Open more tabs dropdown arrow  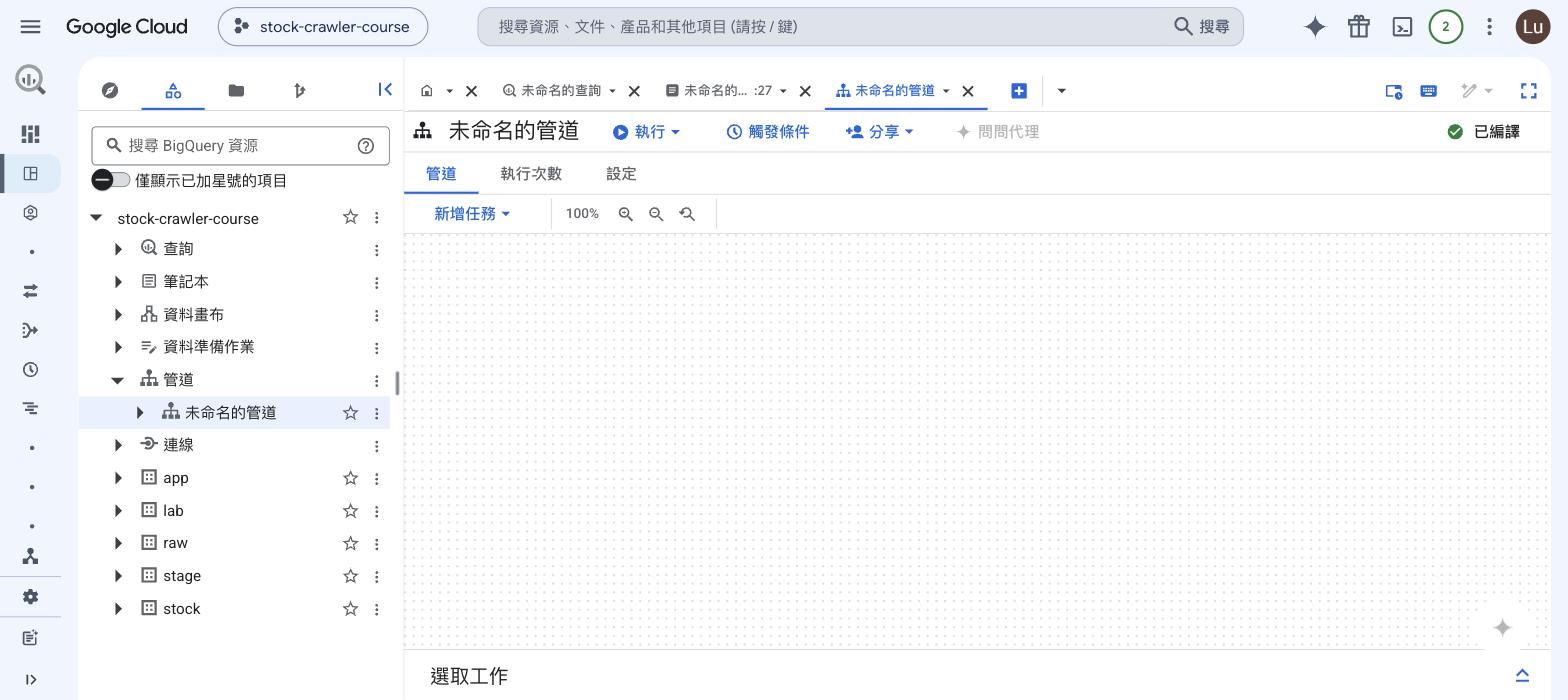tap(1061, 91)
